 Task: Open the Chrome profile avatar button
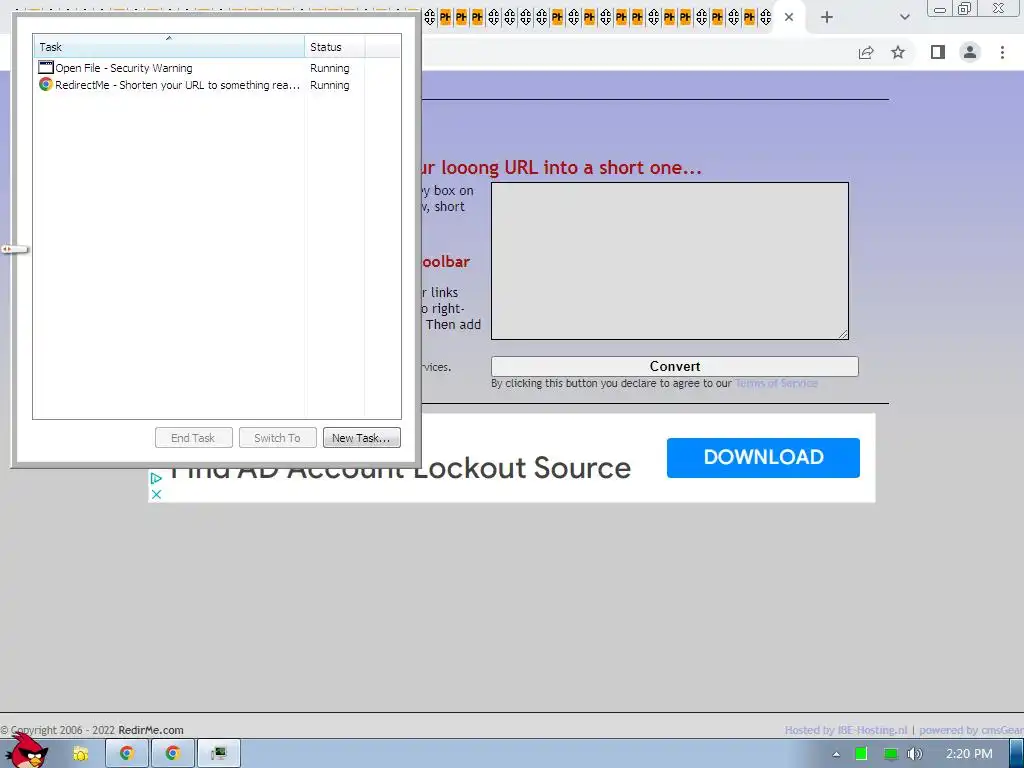pyautogui.click(x=970, y=52)
